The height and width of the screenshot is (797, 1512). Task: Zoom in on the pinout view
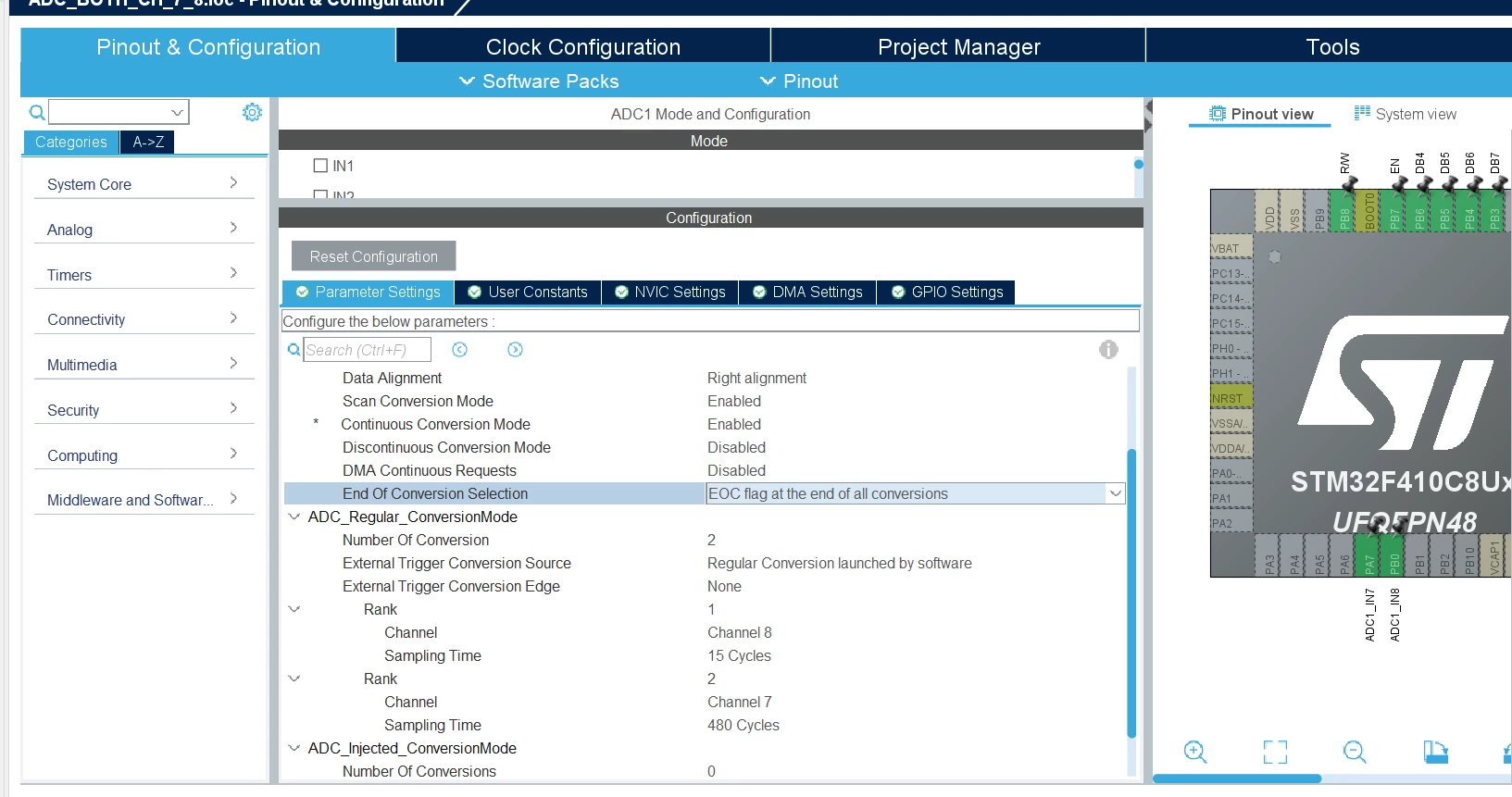coord(1195,752)
